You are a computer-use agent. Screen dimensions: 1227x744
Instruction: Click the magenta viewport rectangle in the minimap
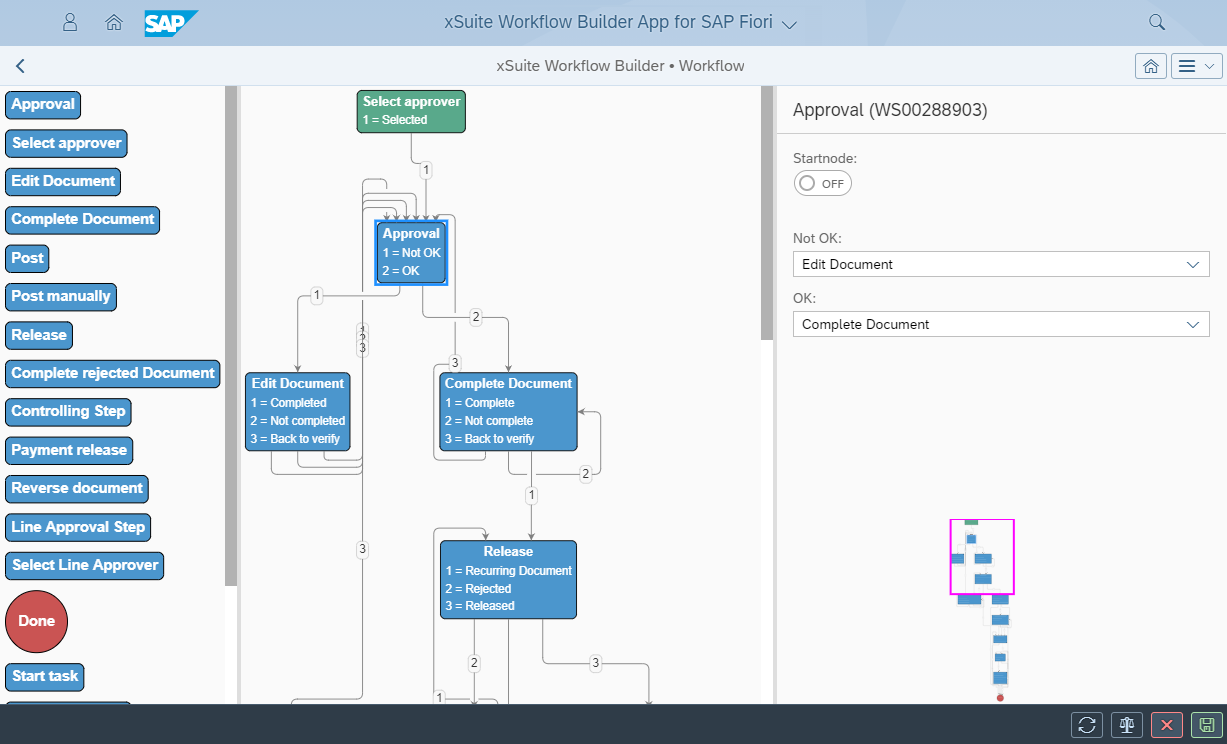[x=982, y=557]
